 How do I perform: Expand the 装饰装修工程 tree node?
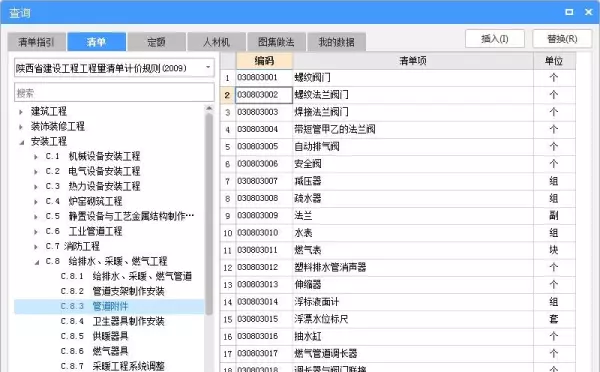[21, 127]
